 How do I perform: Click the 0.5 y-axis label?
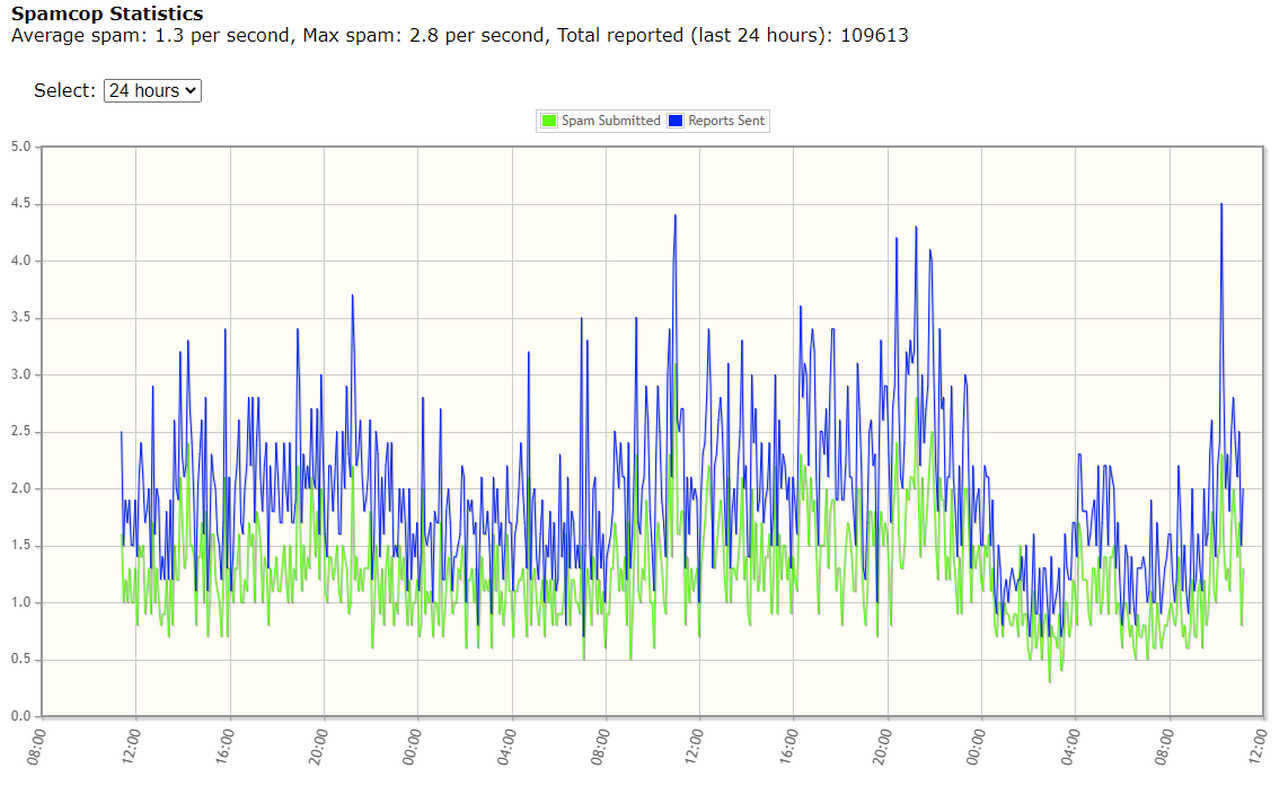point(21,660)
